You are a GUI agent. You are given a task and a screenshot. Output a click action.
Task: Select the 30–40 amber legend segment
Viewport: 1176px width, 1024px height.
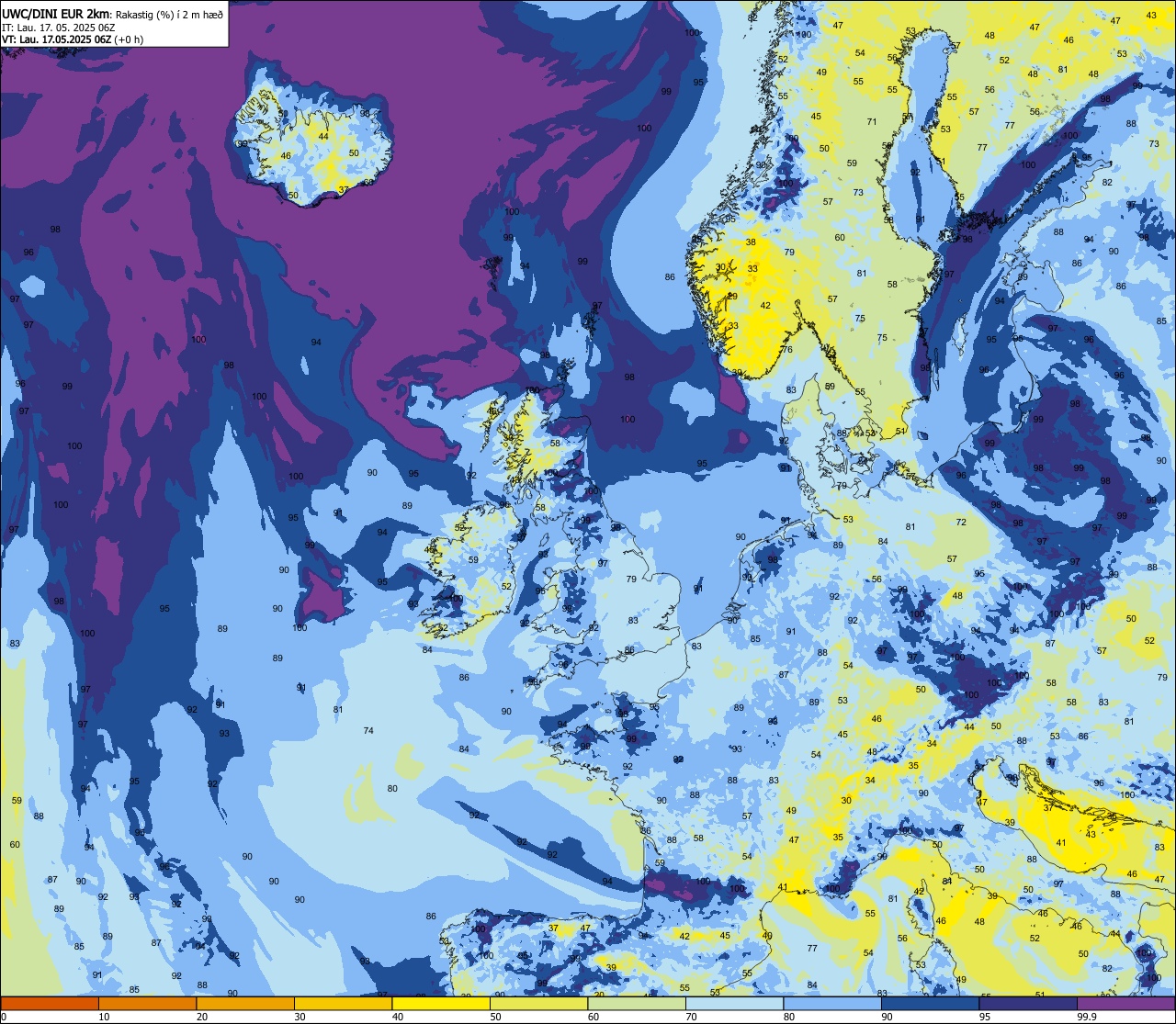(343, 1004)
